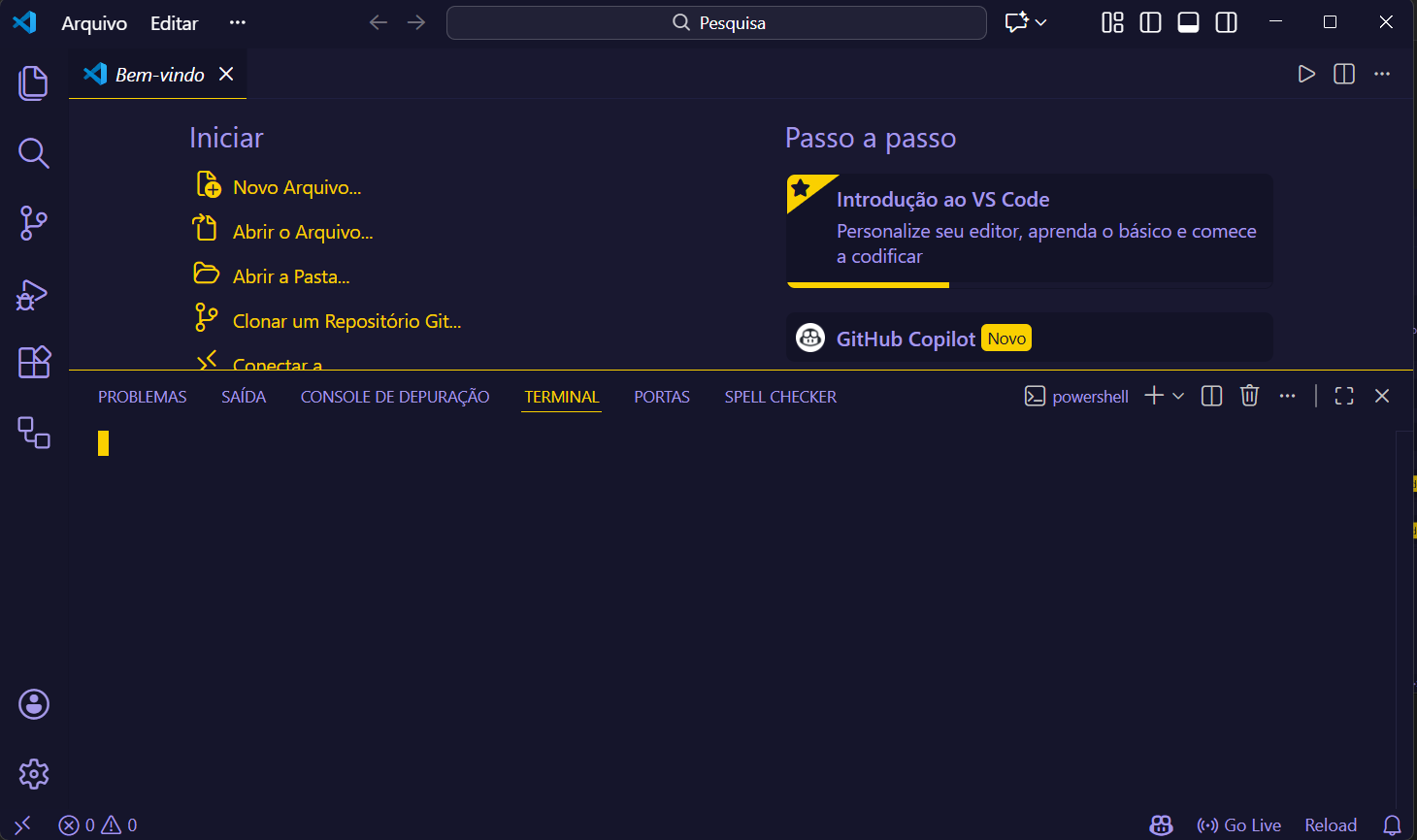Open the Manage gear settings menu
The height and width of the screenshot is (840, 1417).
tap(34, 774)
